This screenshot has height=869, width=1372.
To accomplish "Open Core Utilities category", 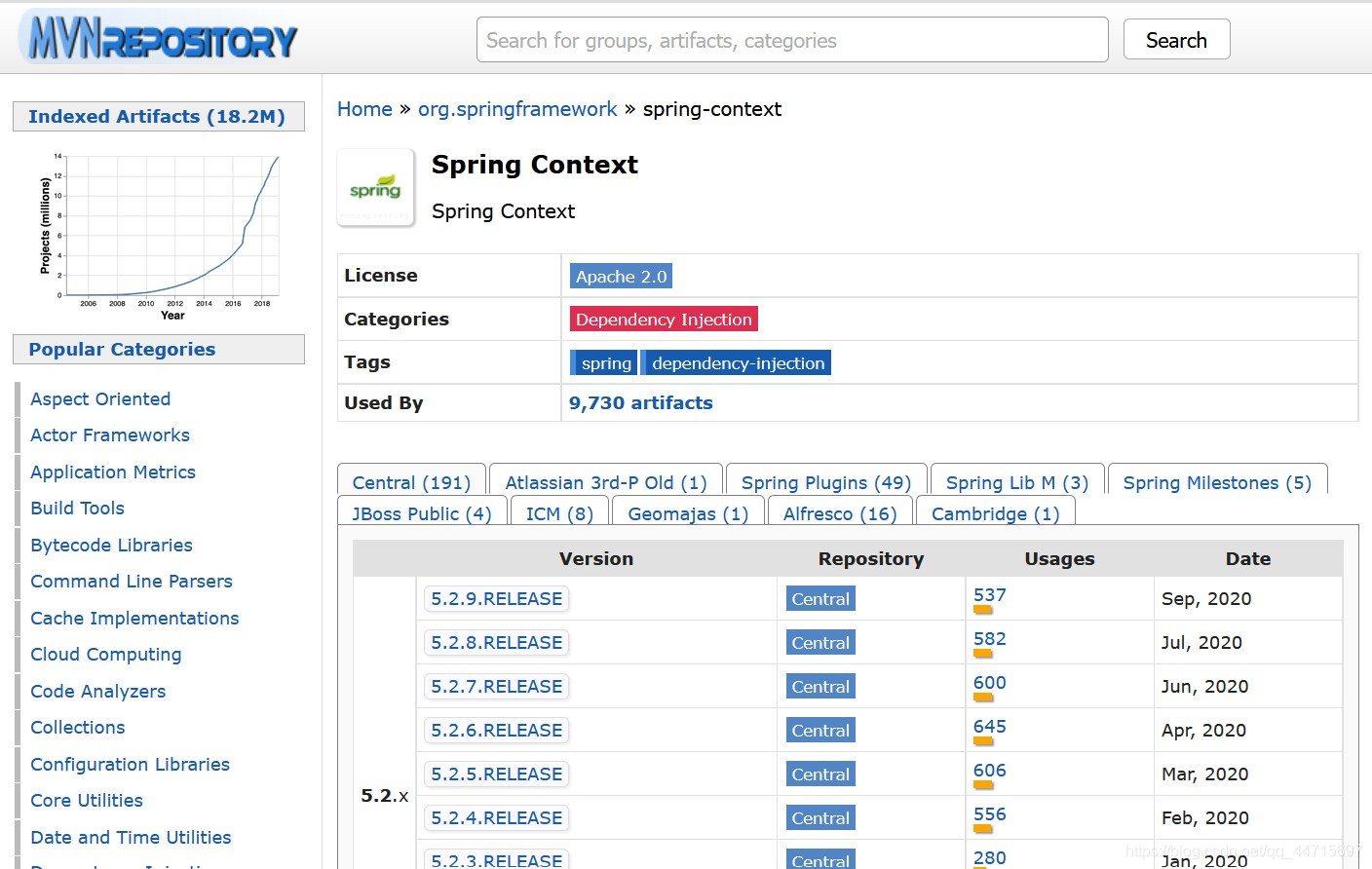I will click(x=86, y=801).
